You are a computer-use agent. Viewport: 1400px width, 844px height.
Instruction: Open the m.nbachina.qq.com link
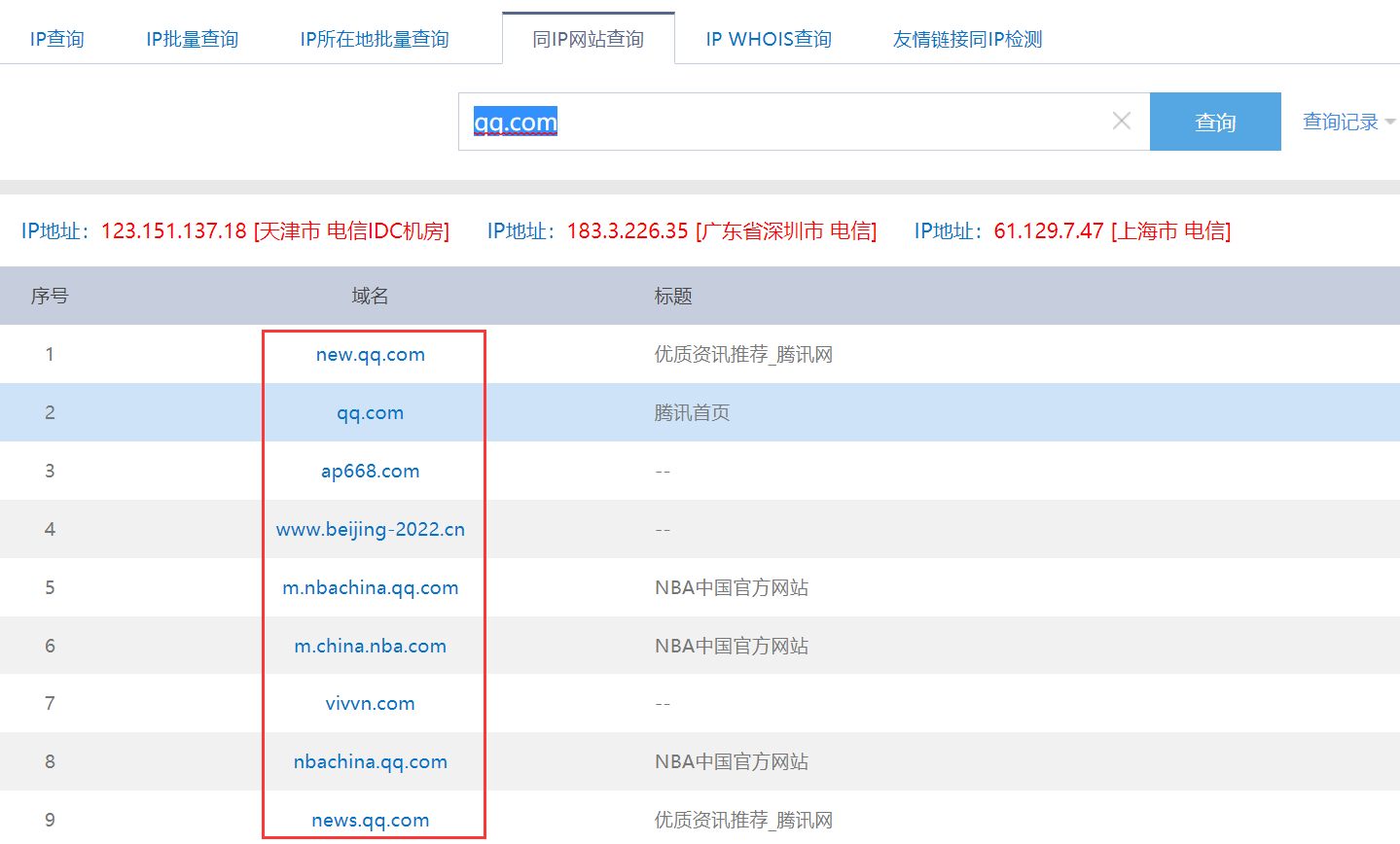tap(371, 587)
